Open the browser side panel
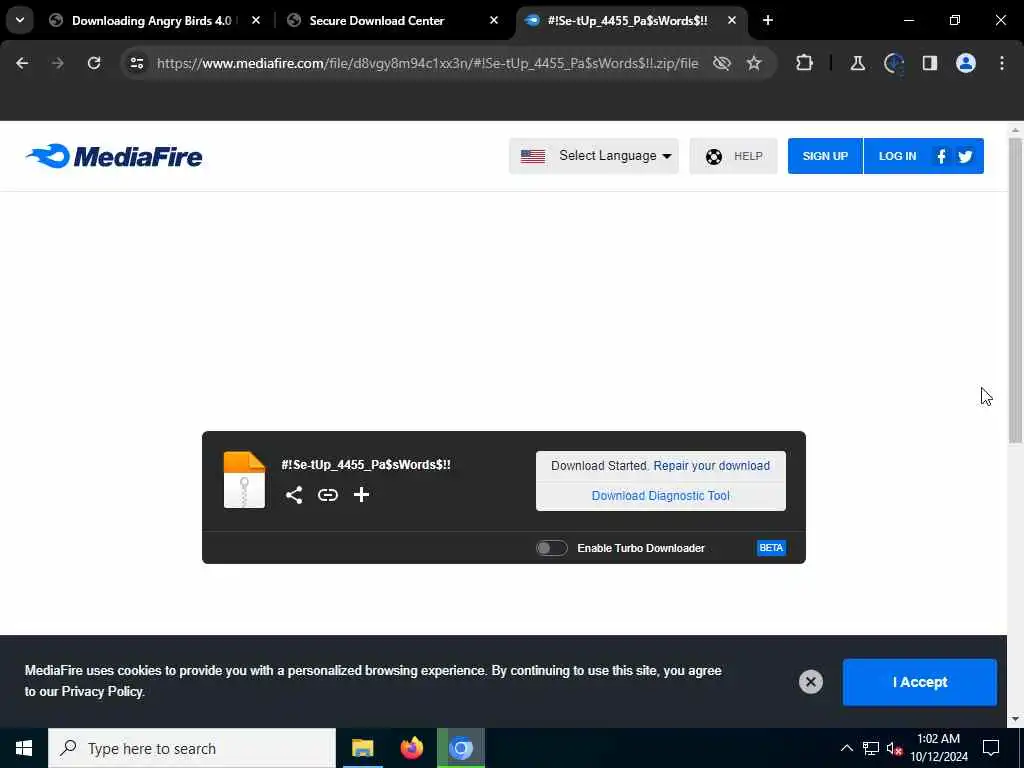The image size is (1024, 768). [x=930, y=63]
